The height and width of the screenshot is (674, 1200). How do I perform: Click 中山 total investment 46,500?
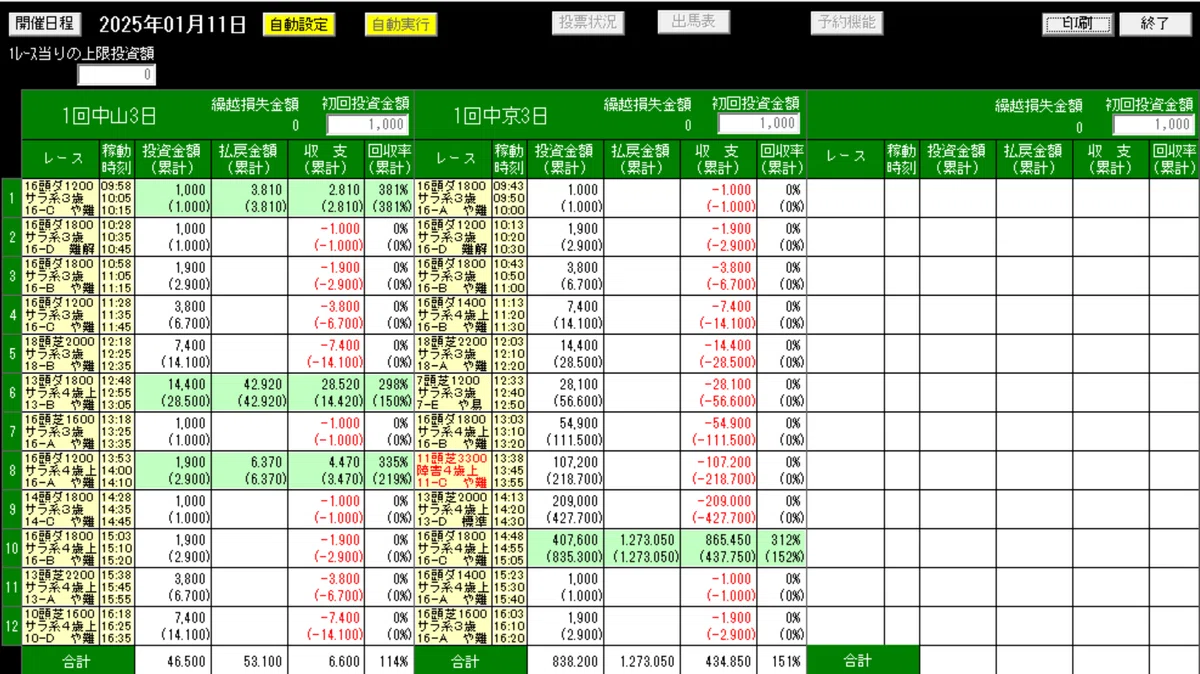[x=174, y=661]
